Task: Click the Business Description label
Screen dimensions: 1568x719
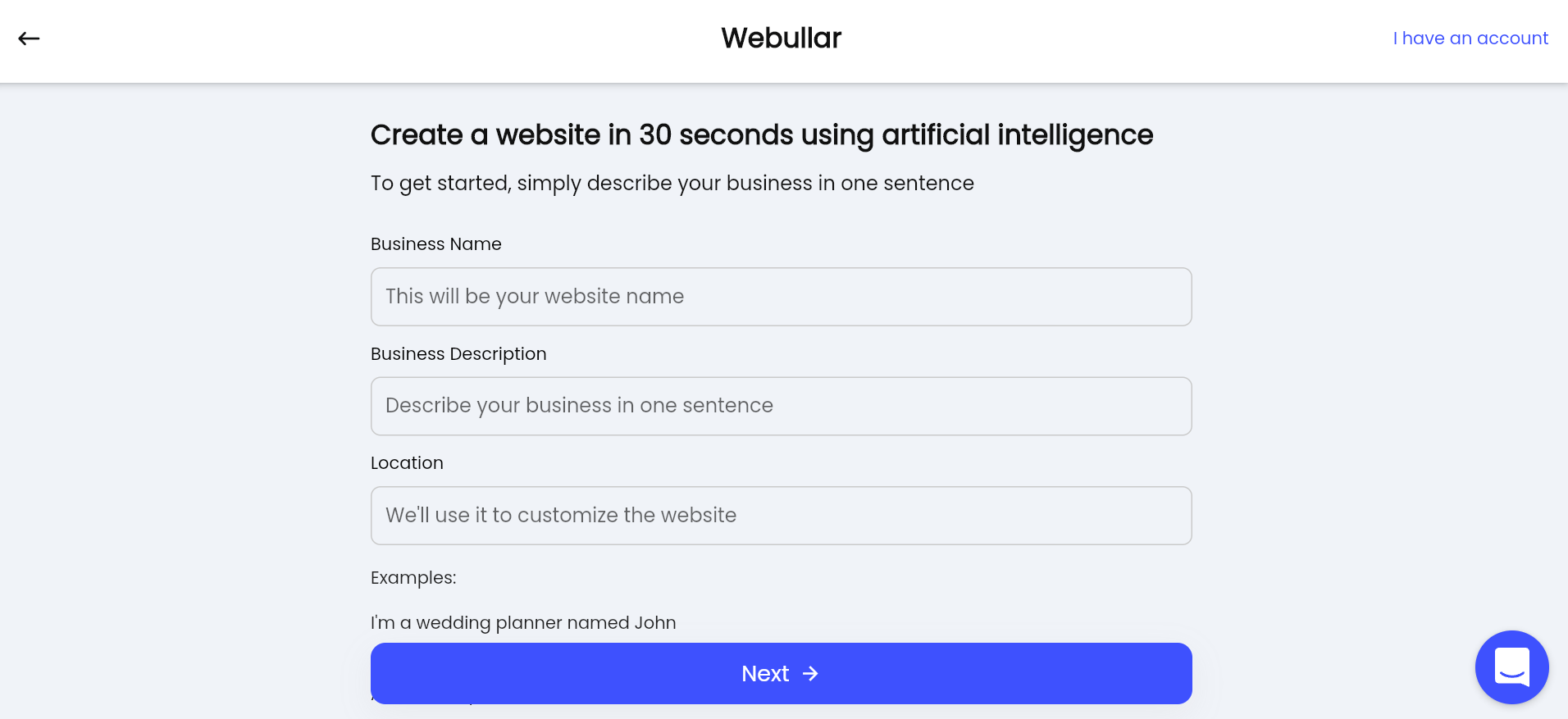Action: (458, 354)
